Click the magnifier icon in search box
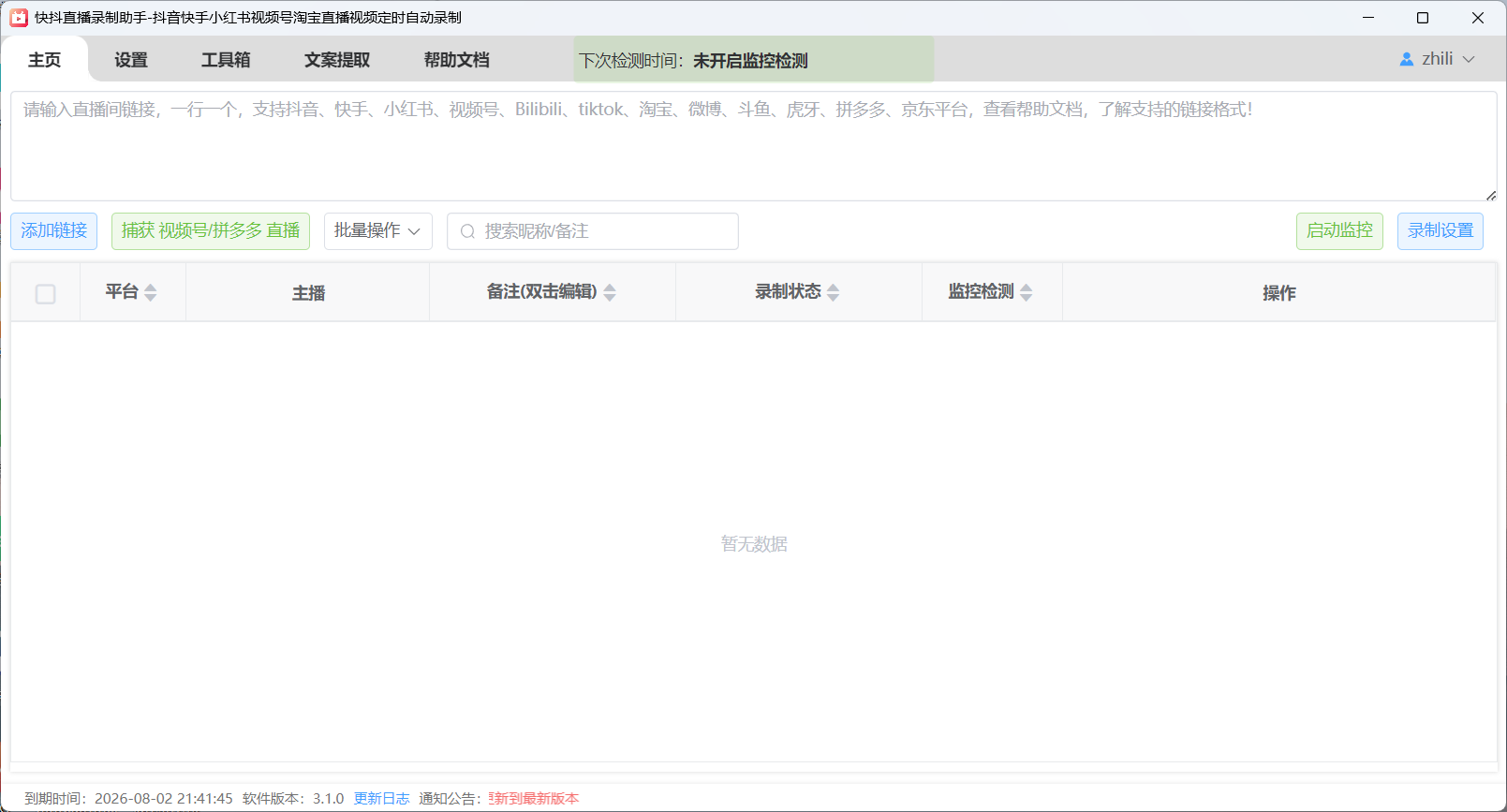 467,231
